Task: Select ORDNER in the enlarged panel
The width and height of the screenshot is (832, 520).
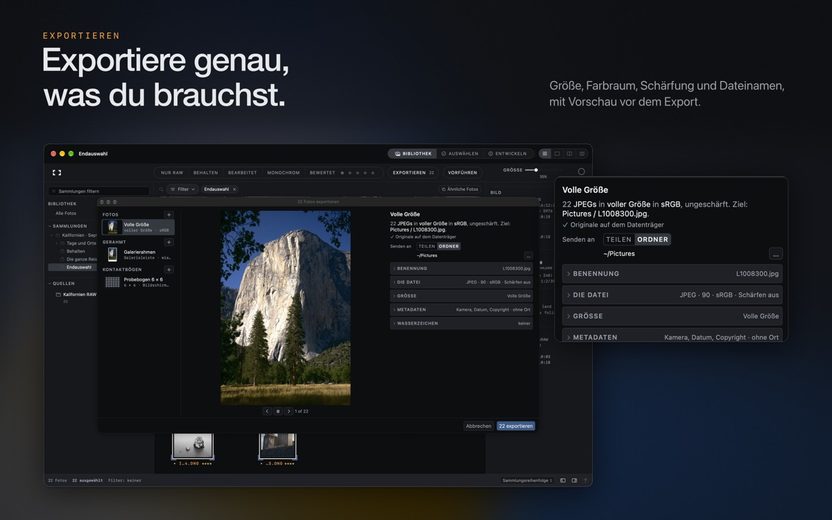Action: 653,239
